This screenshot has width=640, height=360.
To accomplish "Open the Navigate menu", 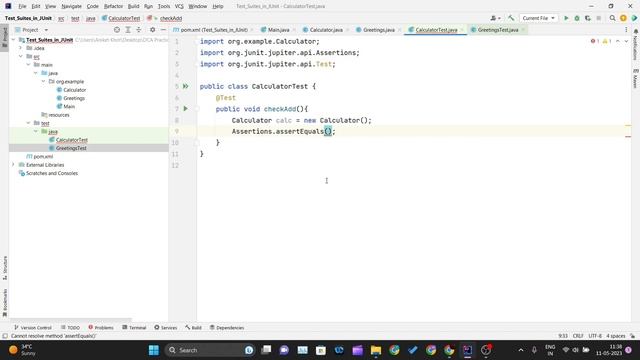I will click(71, 6).
